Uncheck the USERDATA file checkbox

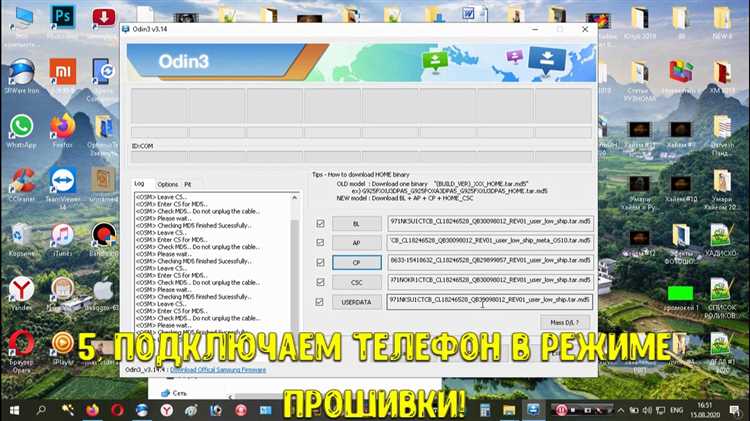[x=320, y=302]
